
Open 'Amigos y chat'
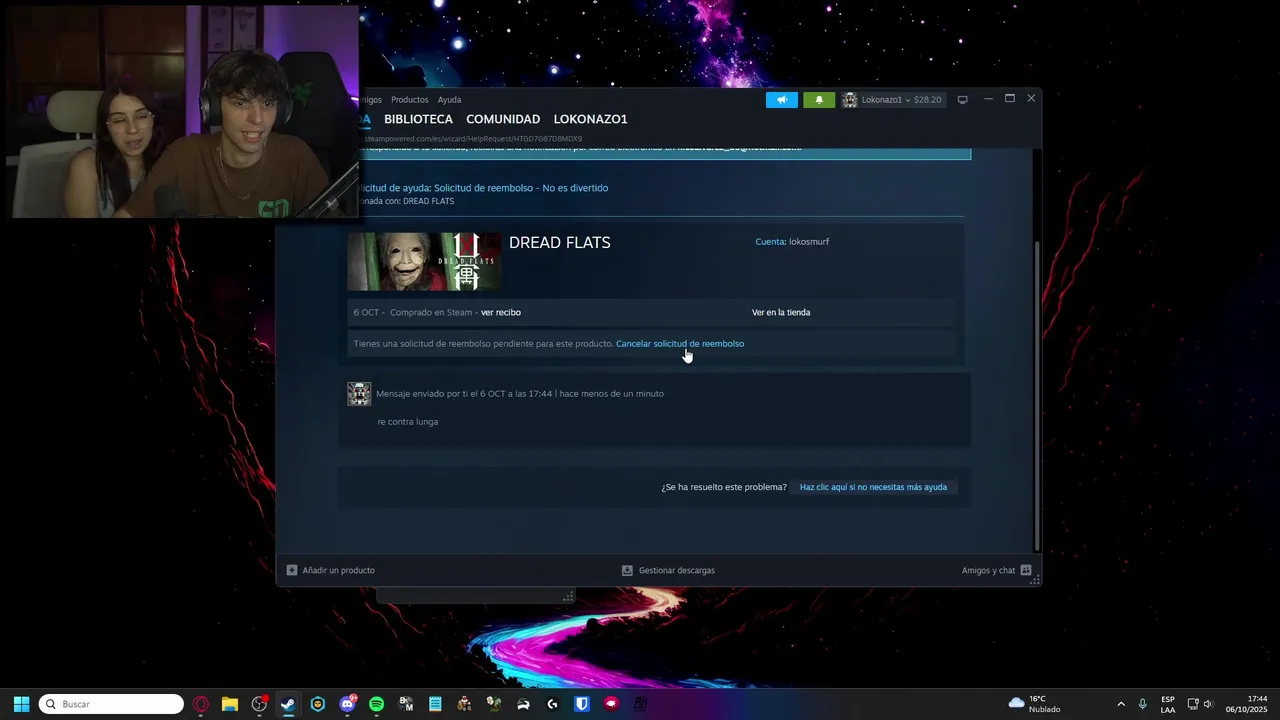(988, 570)
